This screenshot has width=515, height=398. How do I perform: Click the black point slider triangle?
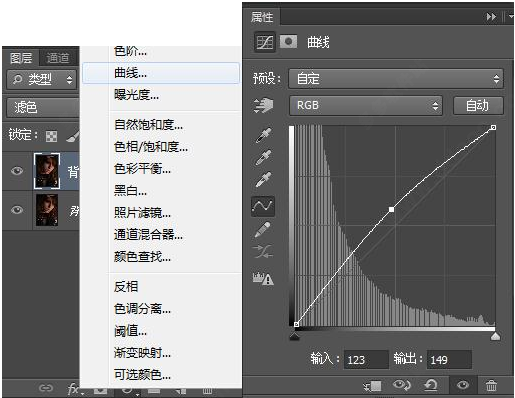point(294,336)
